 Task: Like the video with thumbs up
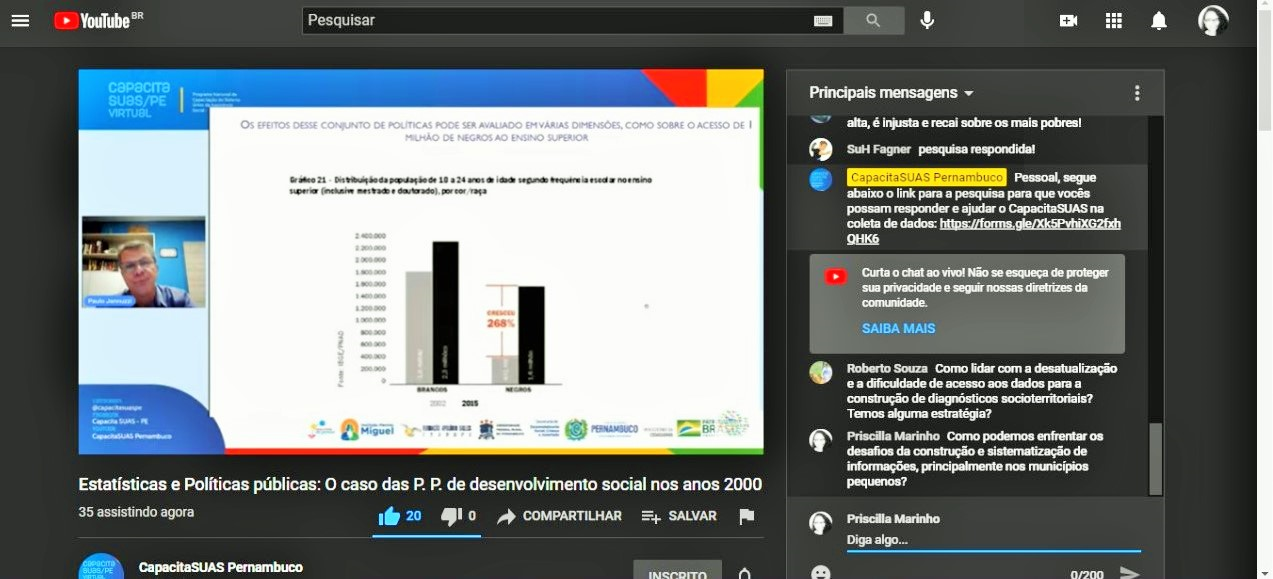[390, 516]
